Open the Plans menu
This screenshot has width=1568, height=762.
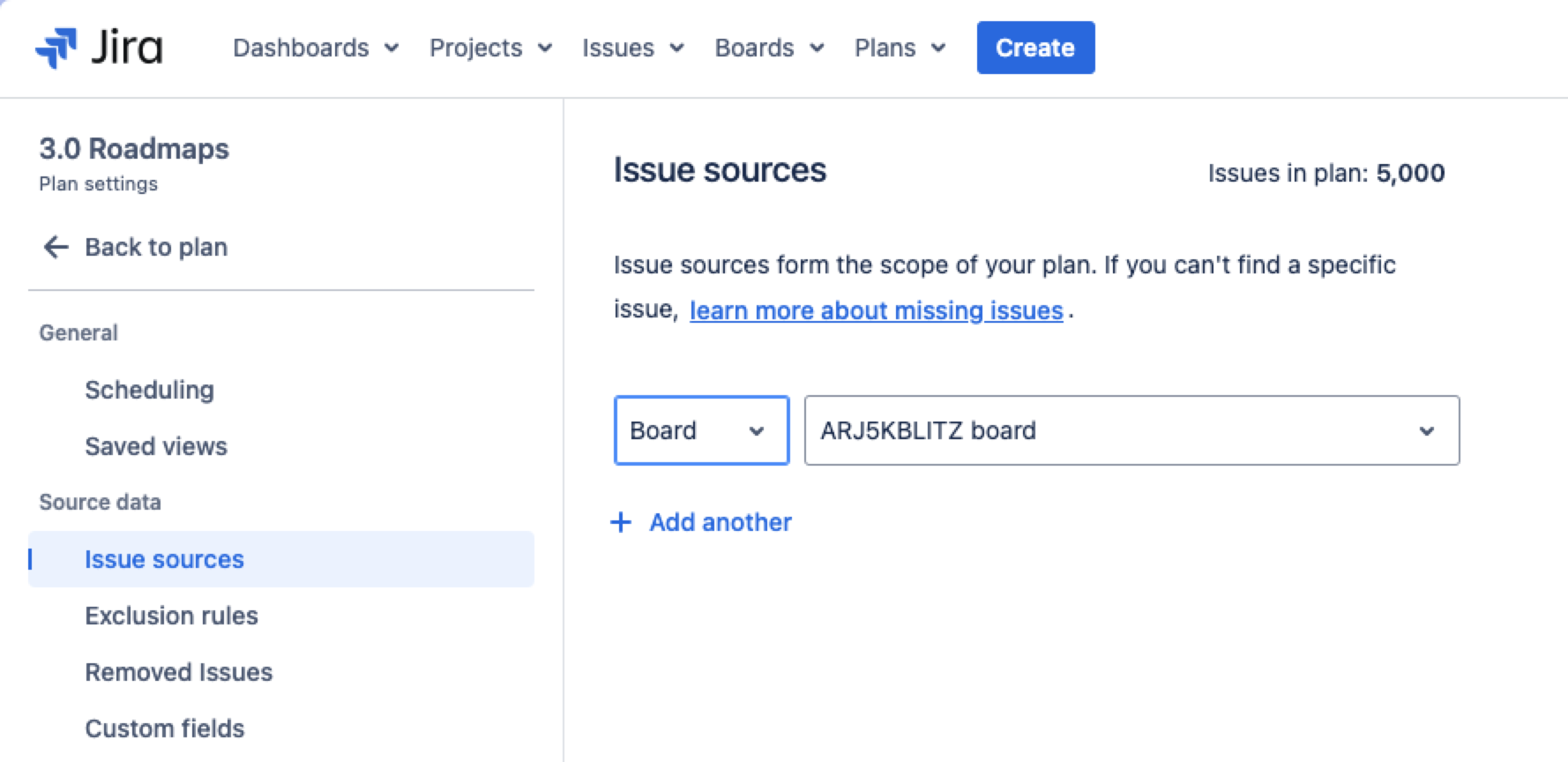[900, 48]
